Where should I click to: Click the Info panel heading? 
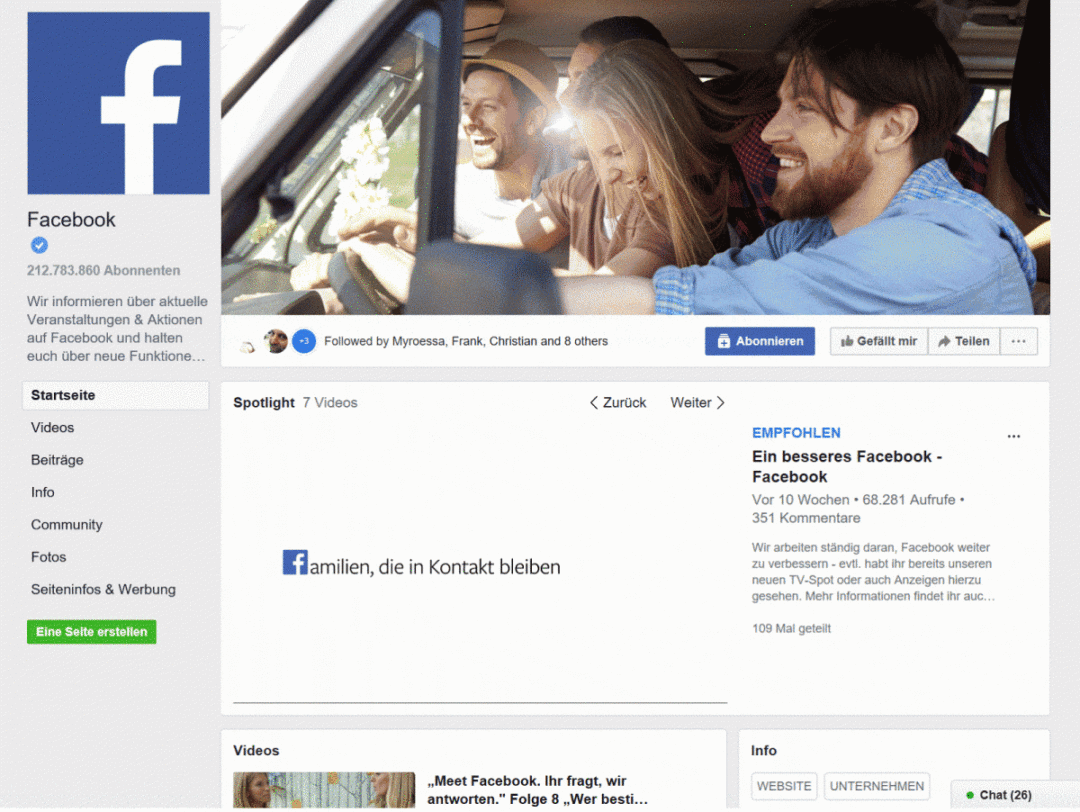coord(764,751)
